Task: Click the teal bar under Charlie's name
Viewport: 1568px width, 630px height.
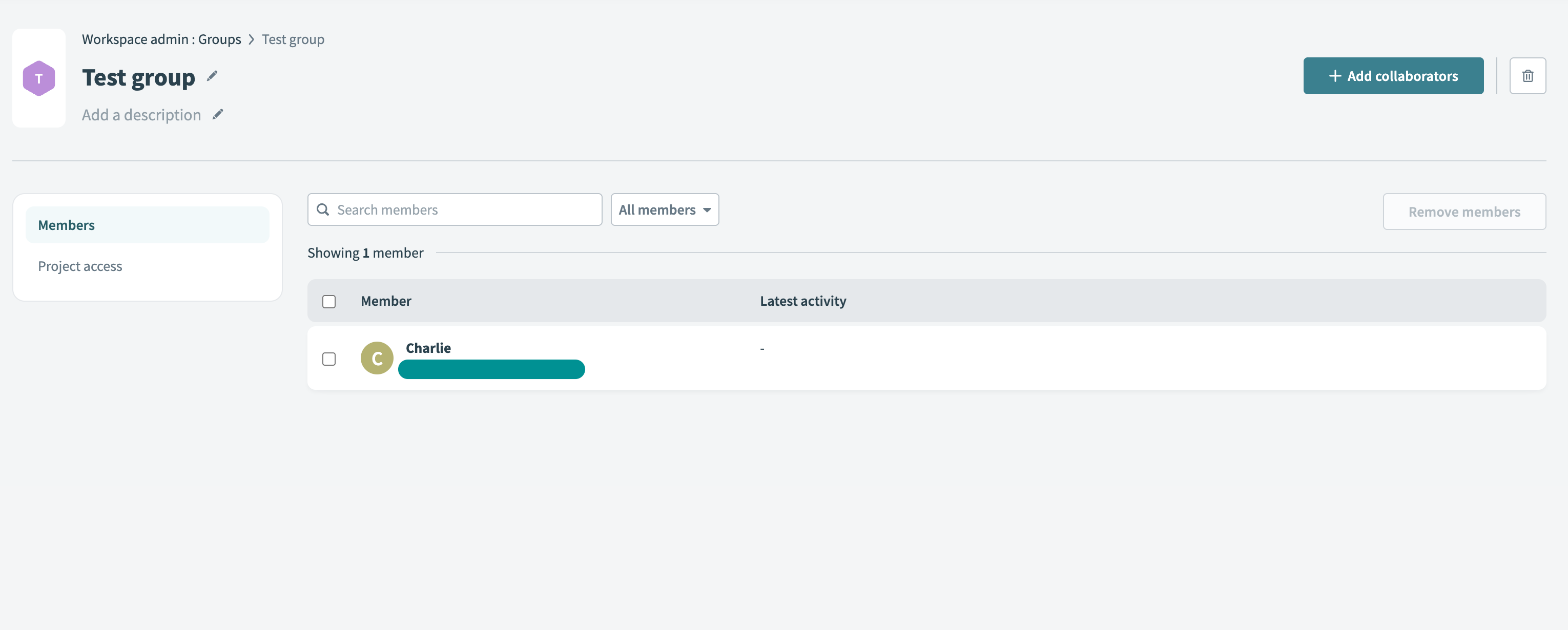Action: pyautogui.click(x=491, y=369)
